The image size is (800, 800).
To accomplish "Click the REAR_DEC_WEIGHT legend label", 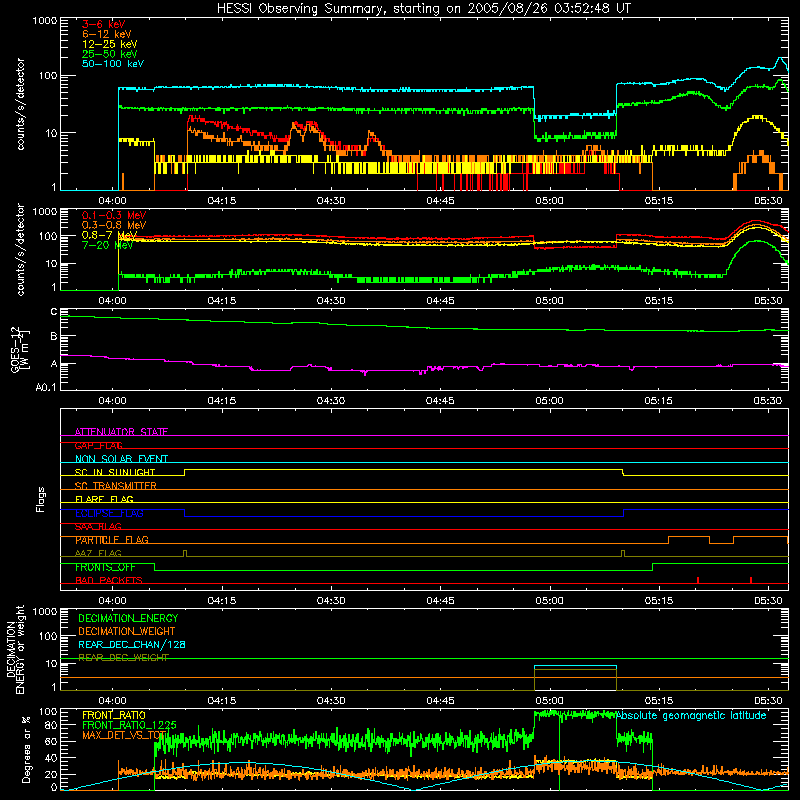I will coord(123,658).
